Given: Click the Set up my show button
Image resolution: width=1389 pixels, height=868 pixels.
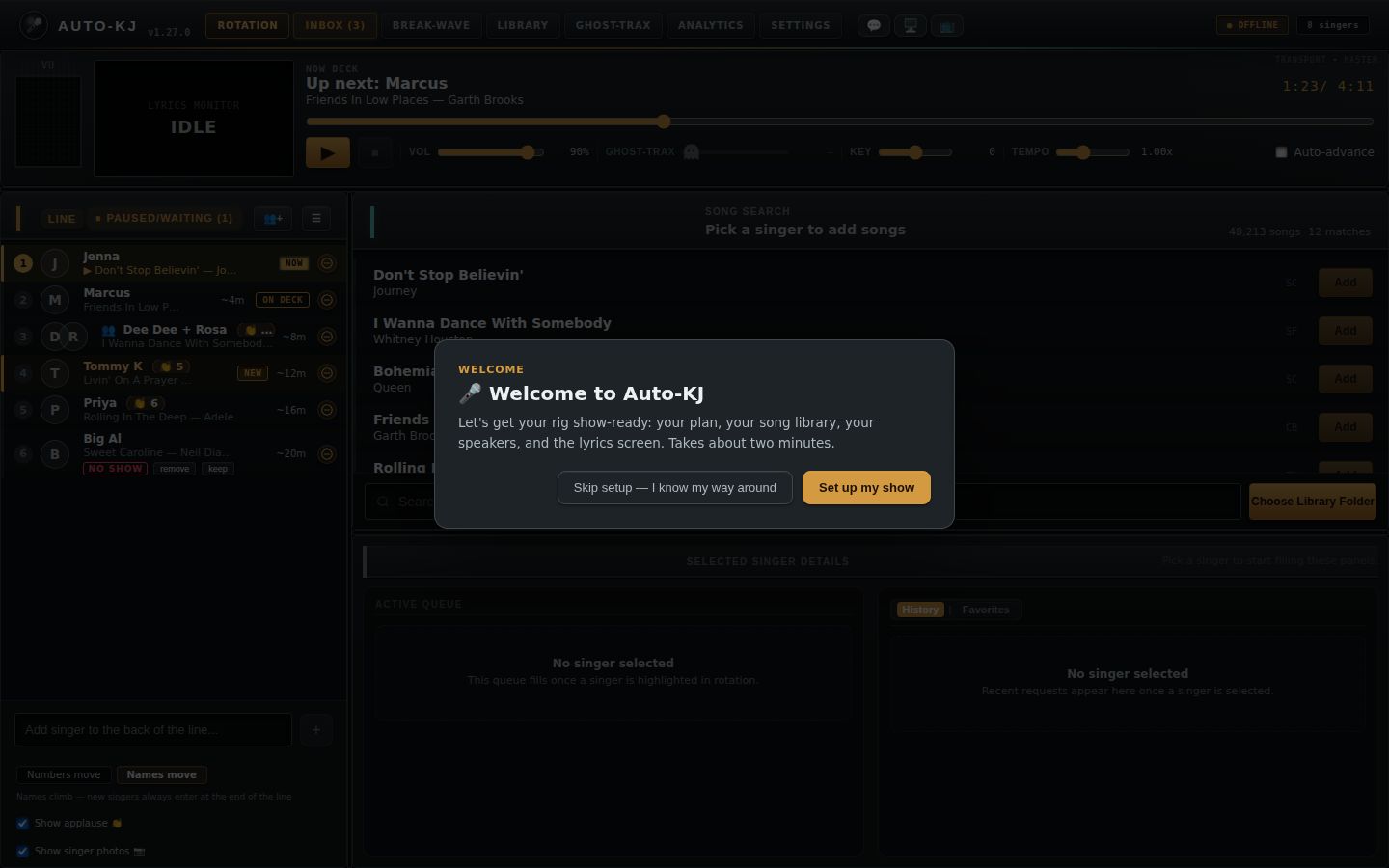Looking at the screenshot, I should pyautogui.click(x=866, y=488).
